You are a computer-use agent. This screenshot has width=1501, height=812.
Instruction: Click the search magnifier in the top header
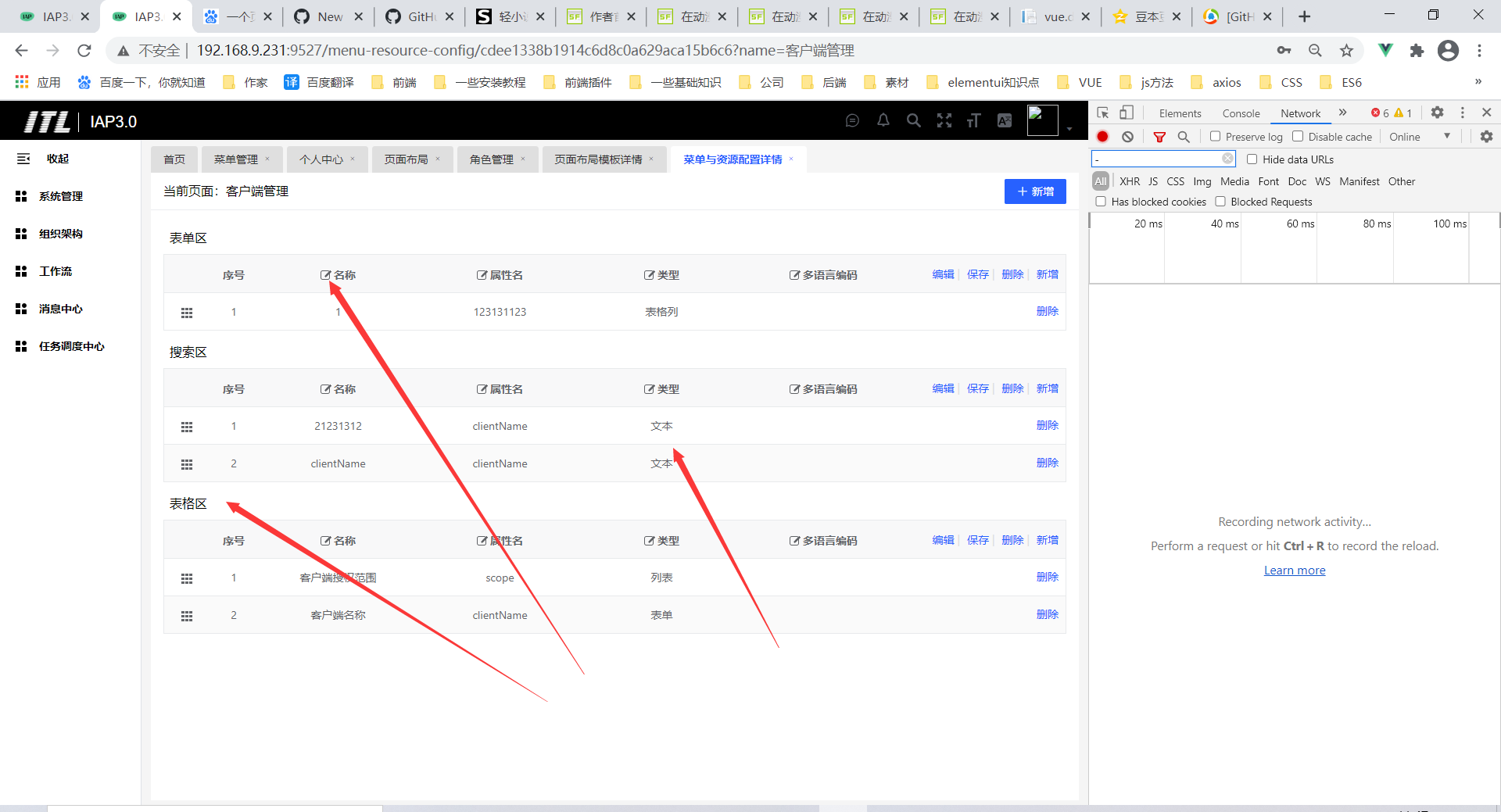[x=913, y=120]
